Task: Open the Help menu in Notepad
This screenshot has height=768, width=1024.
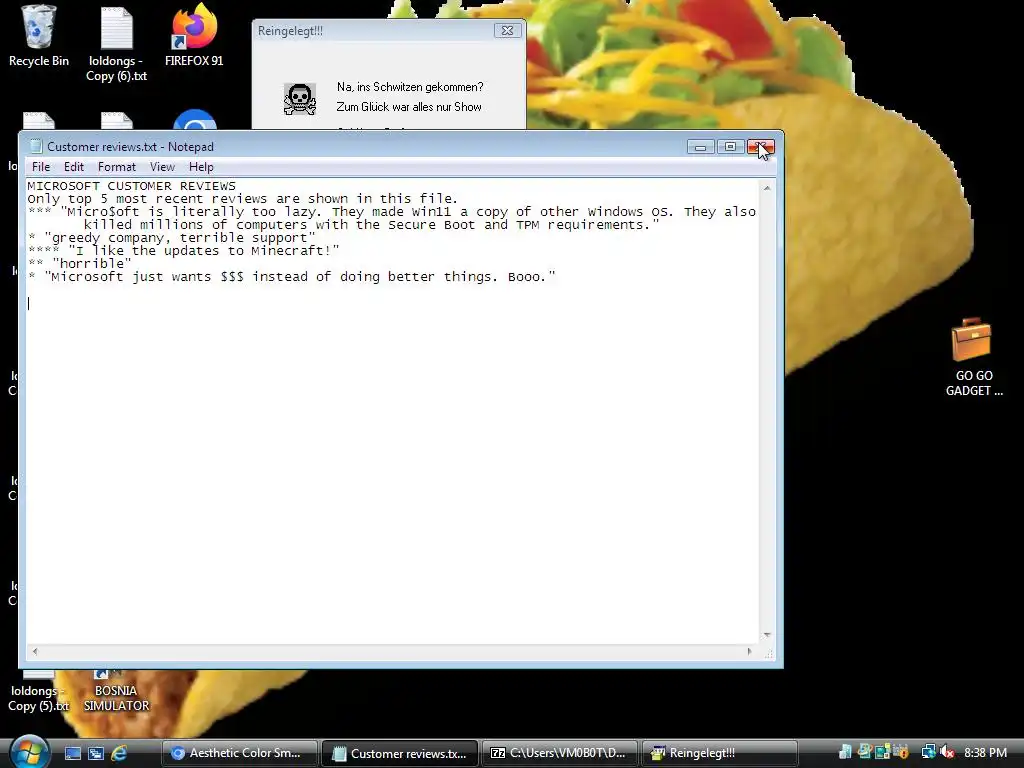Action: tap(201, 167)
